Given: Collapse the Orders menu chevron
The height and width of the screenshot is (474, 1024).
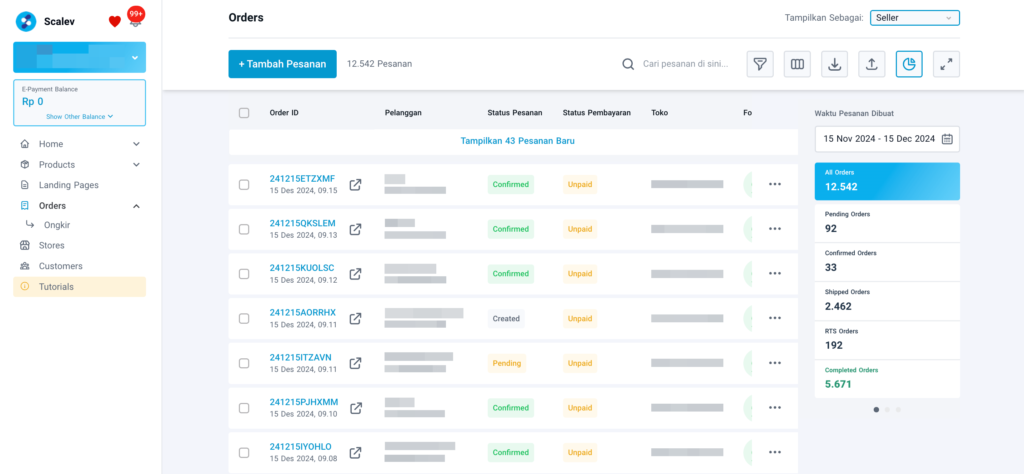Looking at the screenshot, I should (x=136, y=206).
